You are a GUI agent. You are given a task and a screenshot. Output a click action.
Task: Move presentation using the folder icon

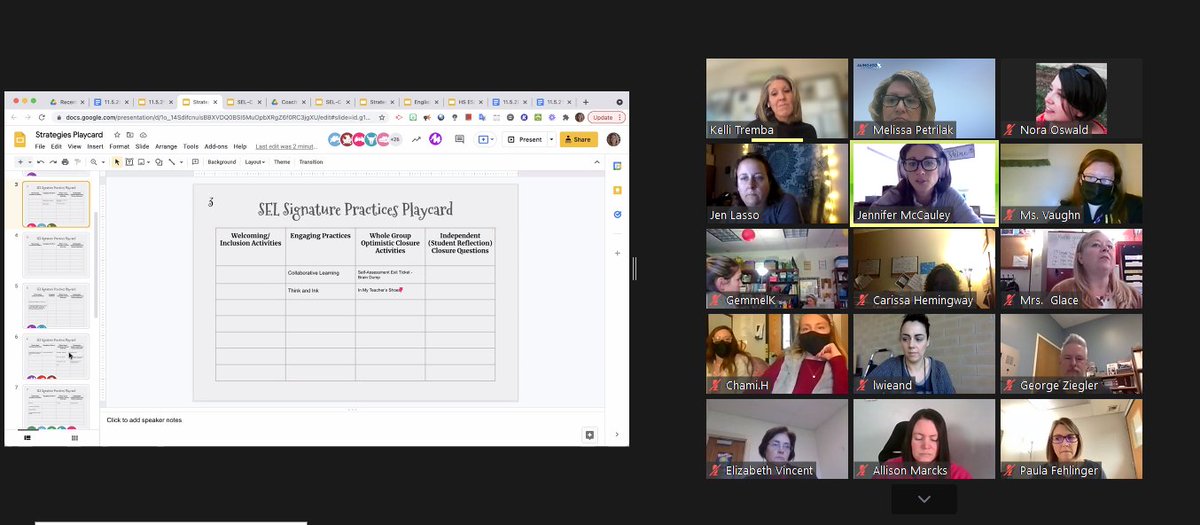click(x=130, y=135)
